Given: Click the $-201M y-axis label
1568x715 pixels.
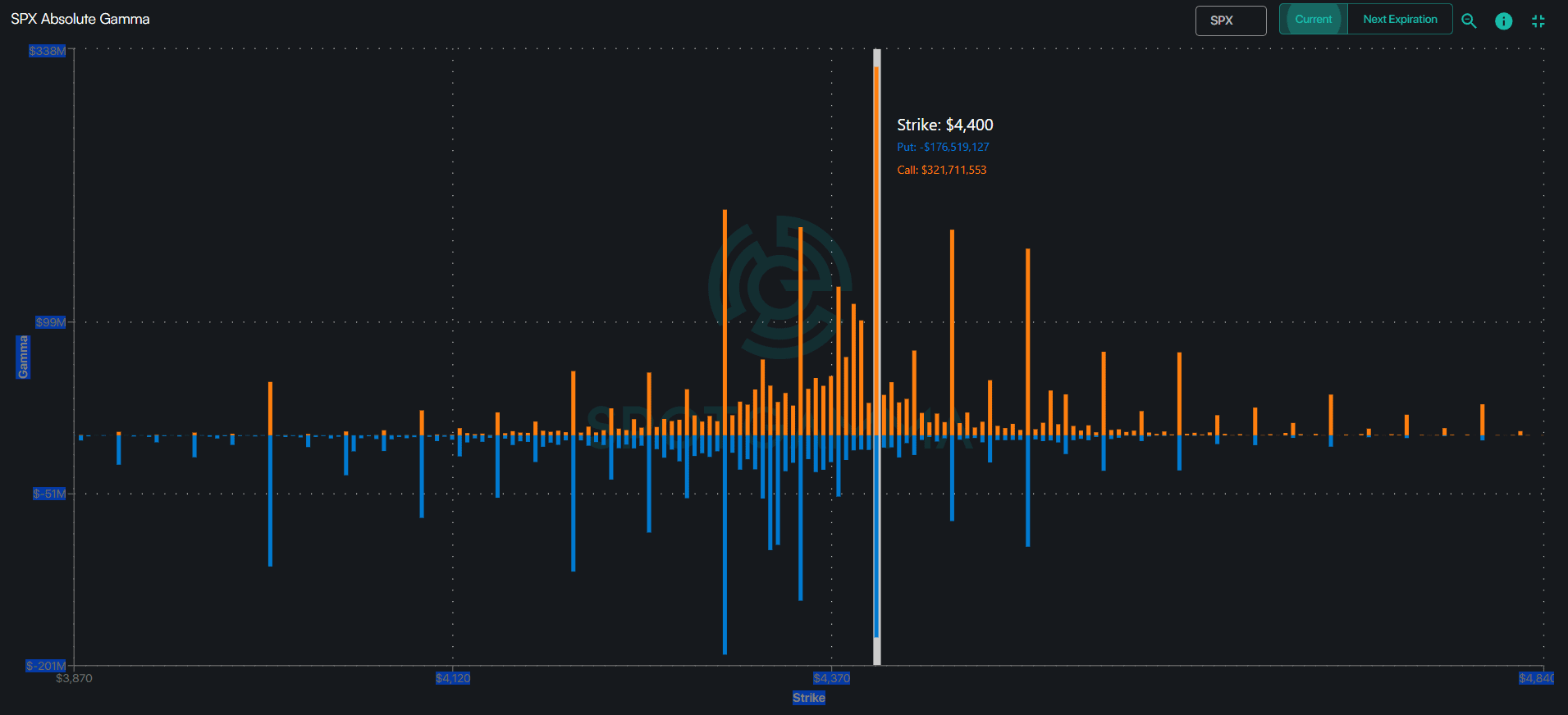Looking at the screenshot, I should (46, 666).
